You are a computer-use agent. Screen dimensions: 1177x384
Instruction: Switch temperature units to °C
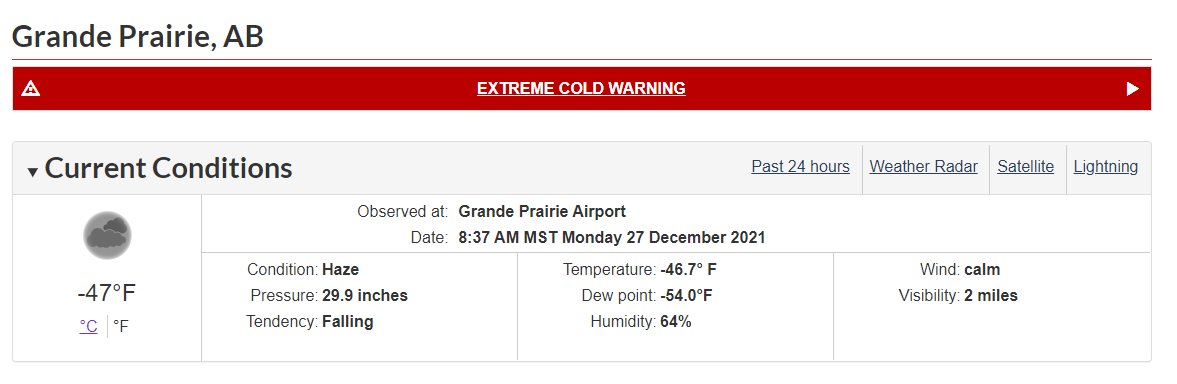89,326
